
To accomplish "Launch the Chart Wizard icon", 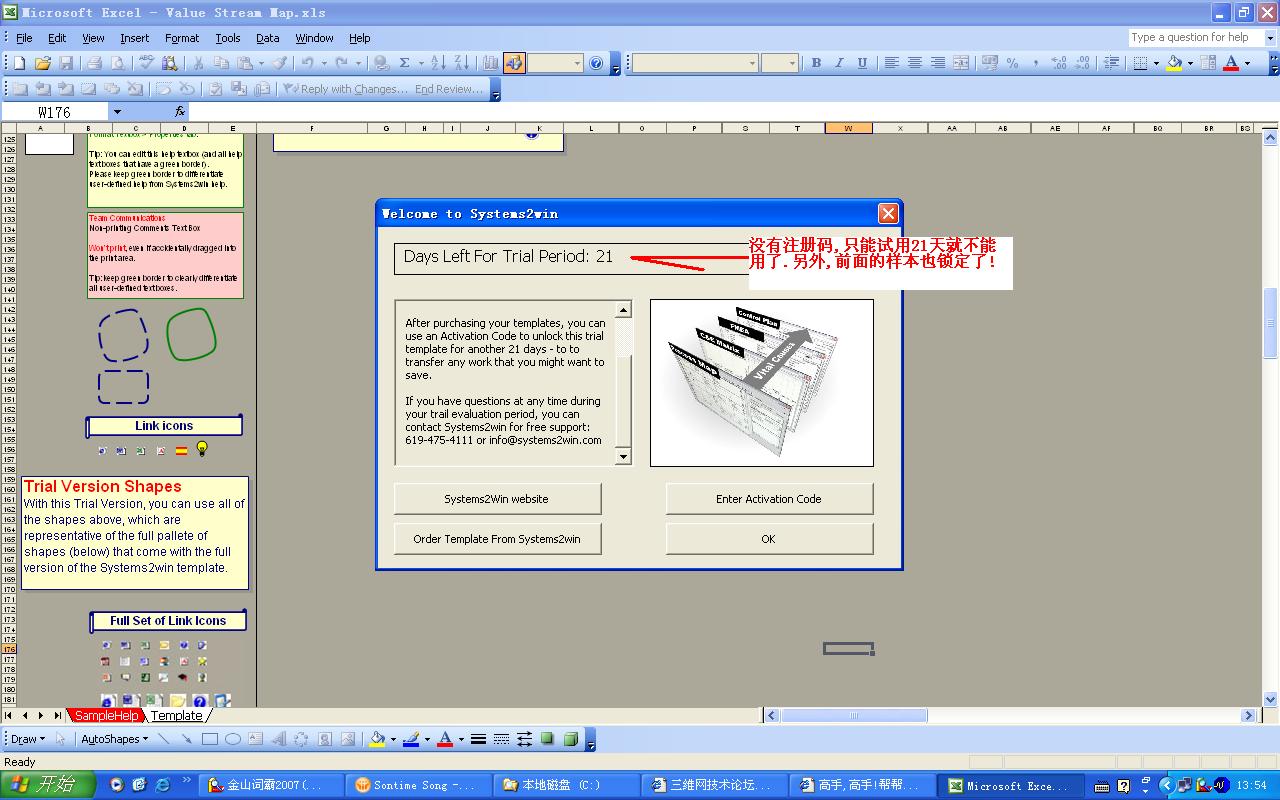I will tap(491, 63).
